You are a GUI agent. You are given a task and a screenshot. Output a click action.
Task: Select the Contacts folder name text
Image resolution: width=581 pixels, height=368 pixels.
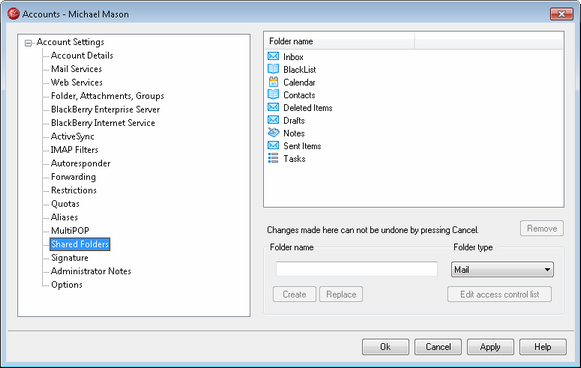pos(299,95)
